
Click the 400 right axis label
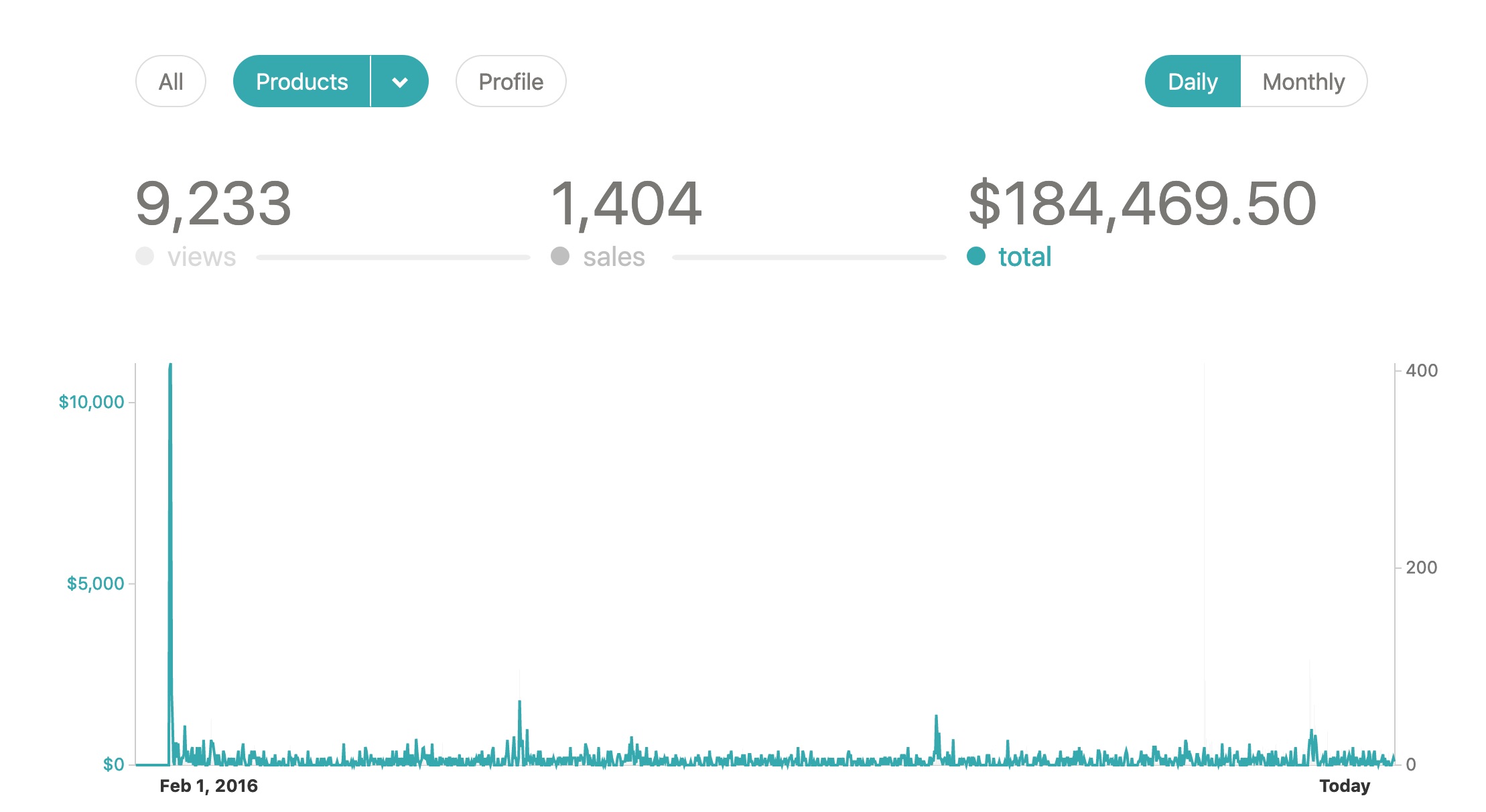click(x=1422, y=370)
